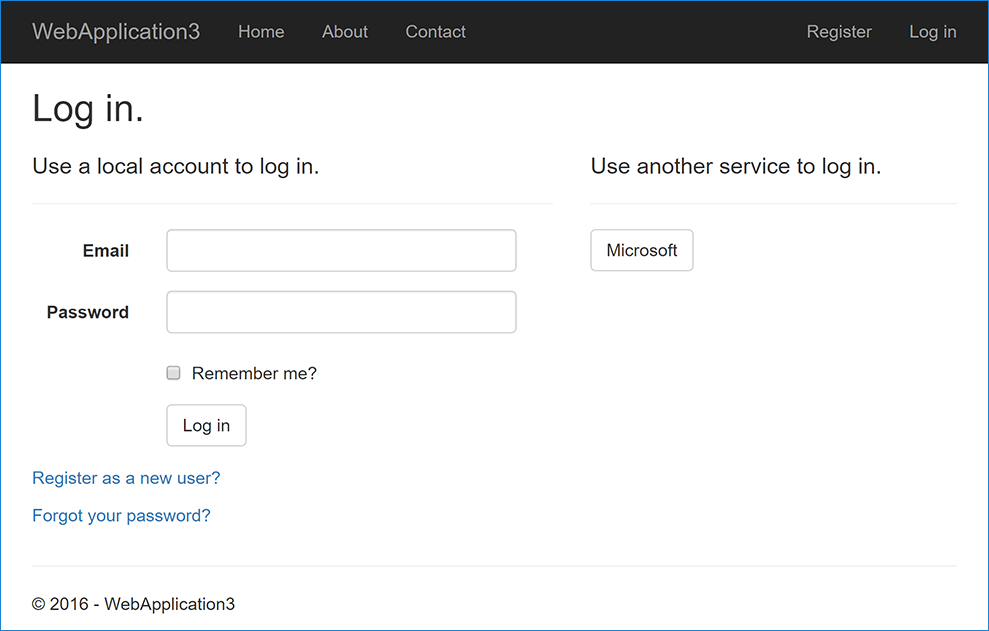Open the Contact page
989x631 pixels.
[x=435, y=32]
